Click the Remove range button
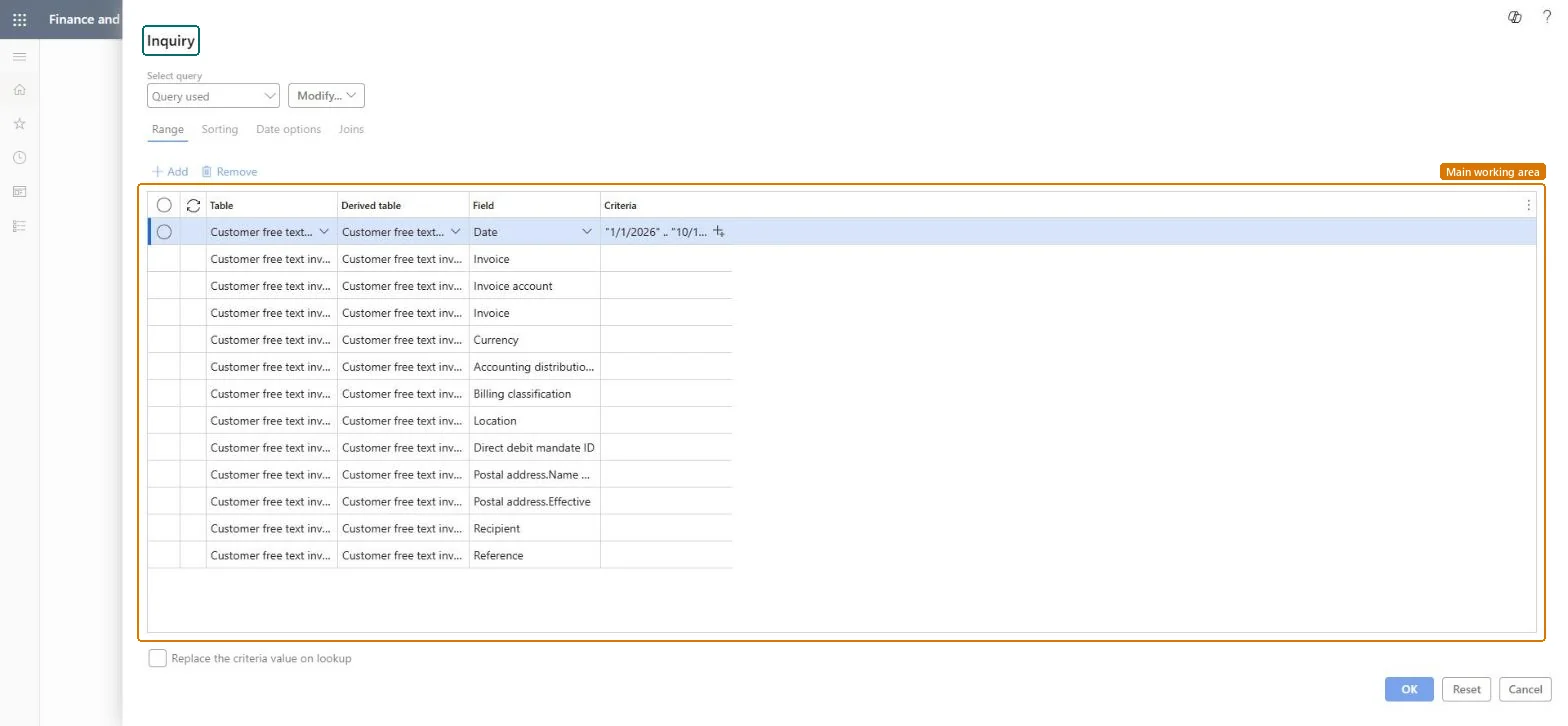This screenshot has height=726, width=1568. click(x=229, y=172)
